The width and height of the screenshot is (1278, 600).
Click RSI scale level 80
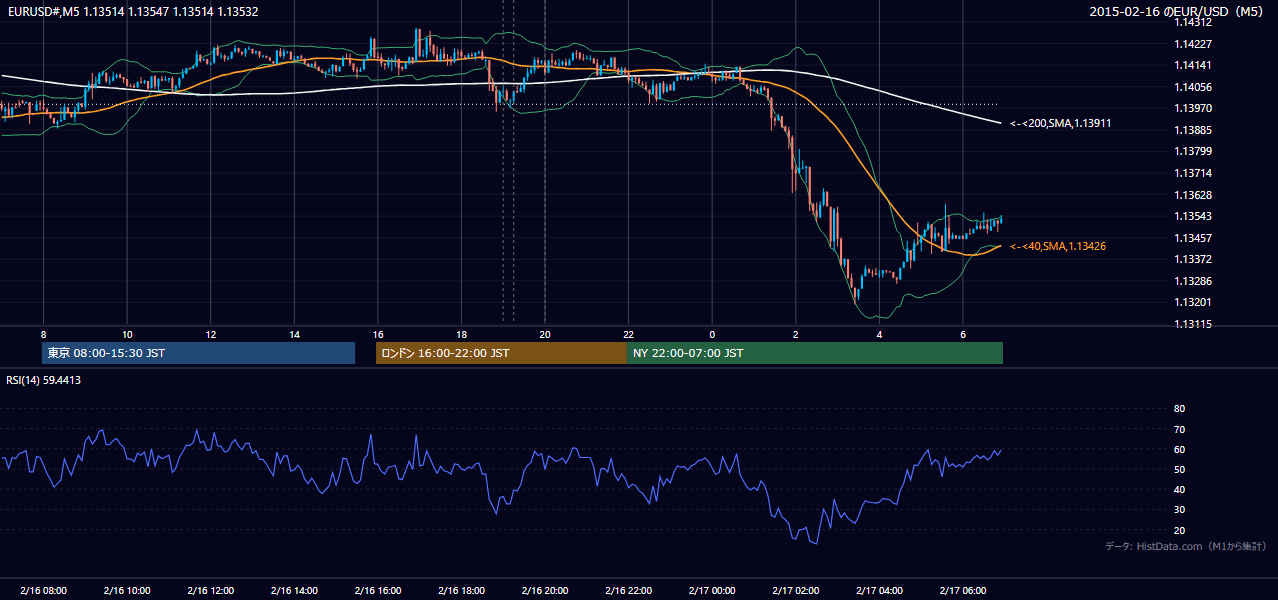pos(1179,409)
